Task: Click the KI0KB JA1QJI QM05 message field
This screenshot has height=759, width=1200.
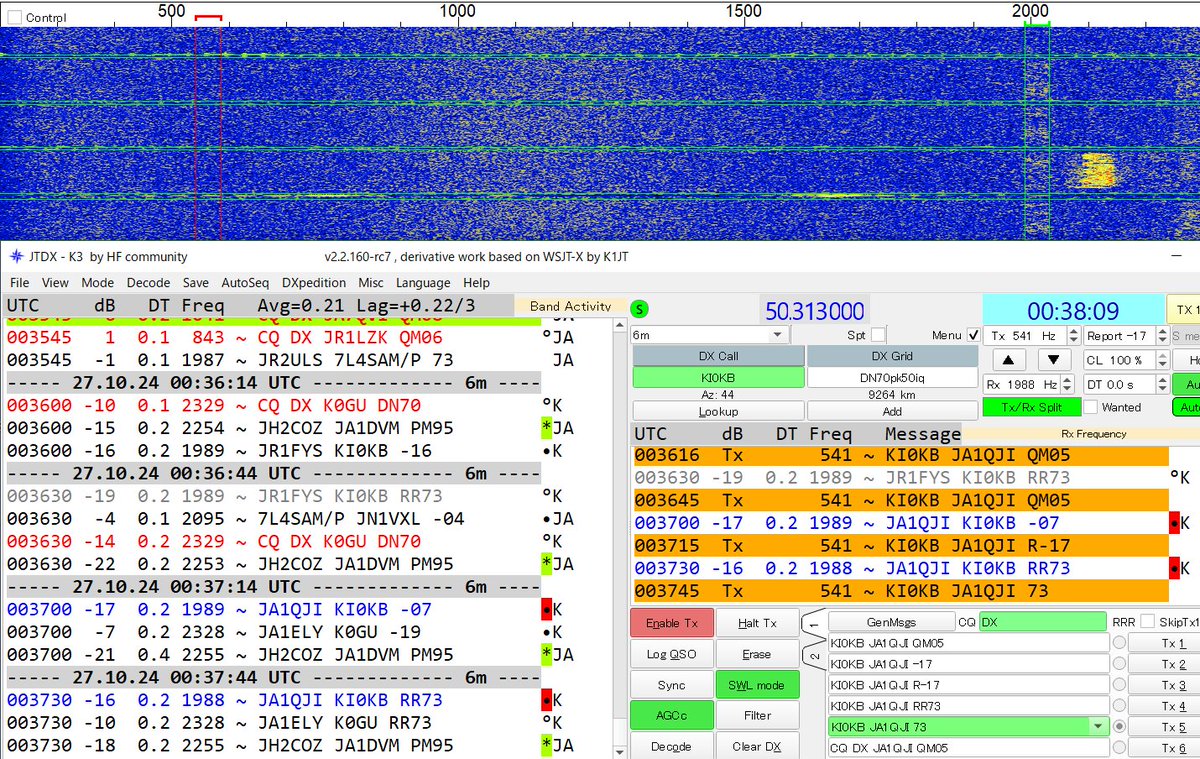Action: [969, 643]
